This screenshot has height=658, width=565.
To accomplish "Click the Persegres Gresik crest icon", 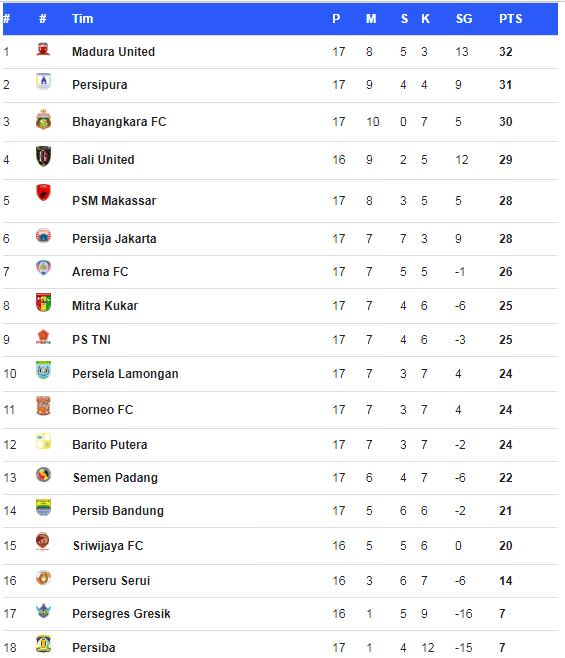I will (43, 611).
